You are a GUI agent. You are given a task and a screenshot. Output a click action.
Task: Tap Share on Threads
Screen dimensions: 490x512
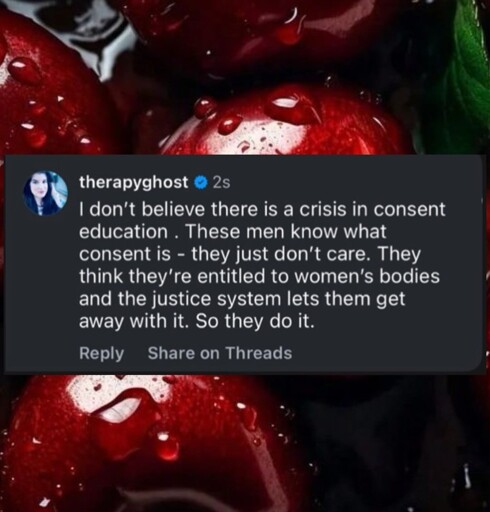220,353
